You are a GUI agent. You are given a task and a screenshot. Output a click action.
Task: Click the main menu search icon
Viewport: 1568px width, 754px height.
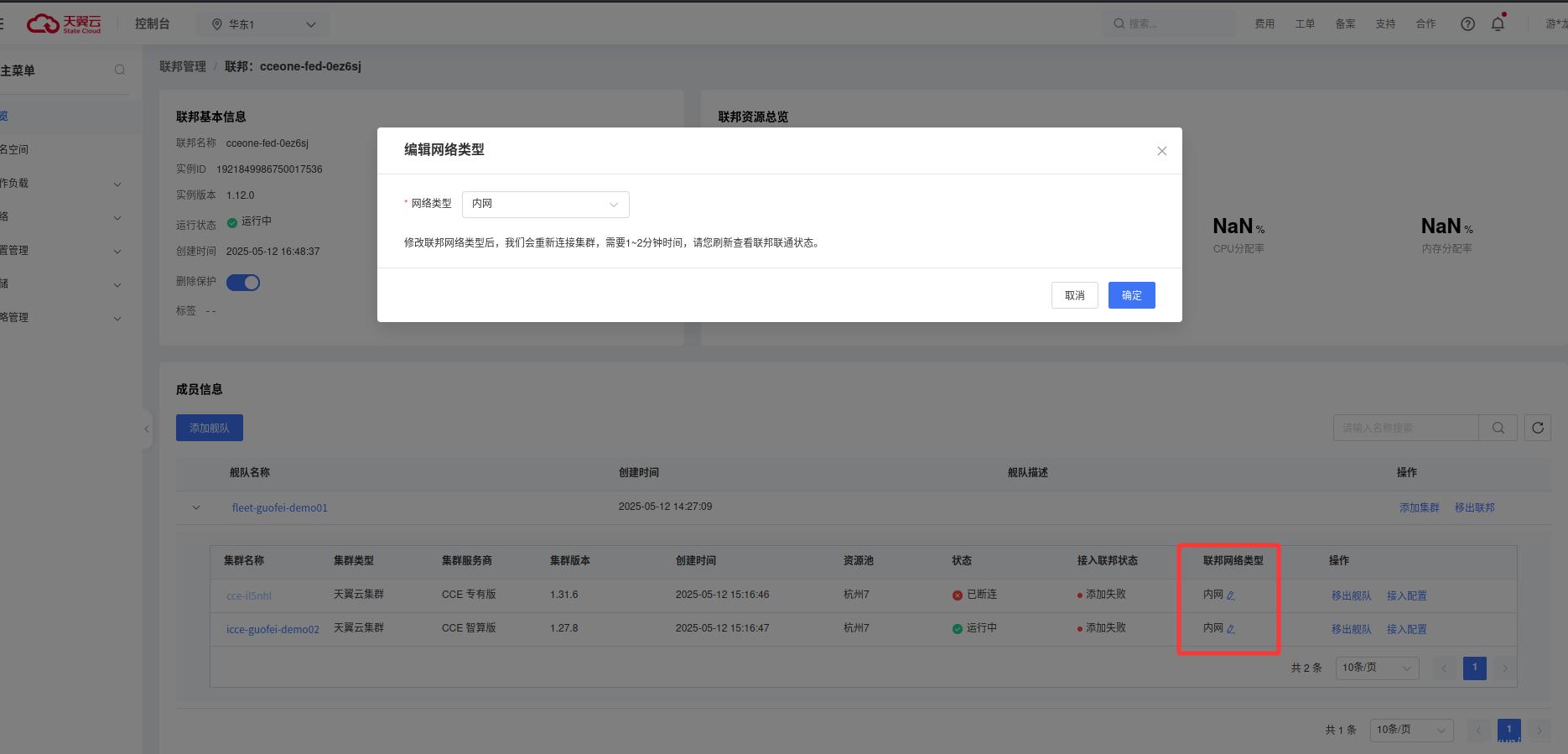120,70
